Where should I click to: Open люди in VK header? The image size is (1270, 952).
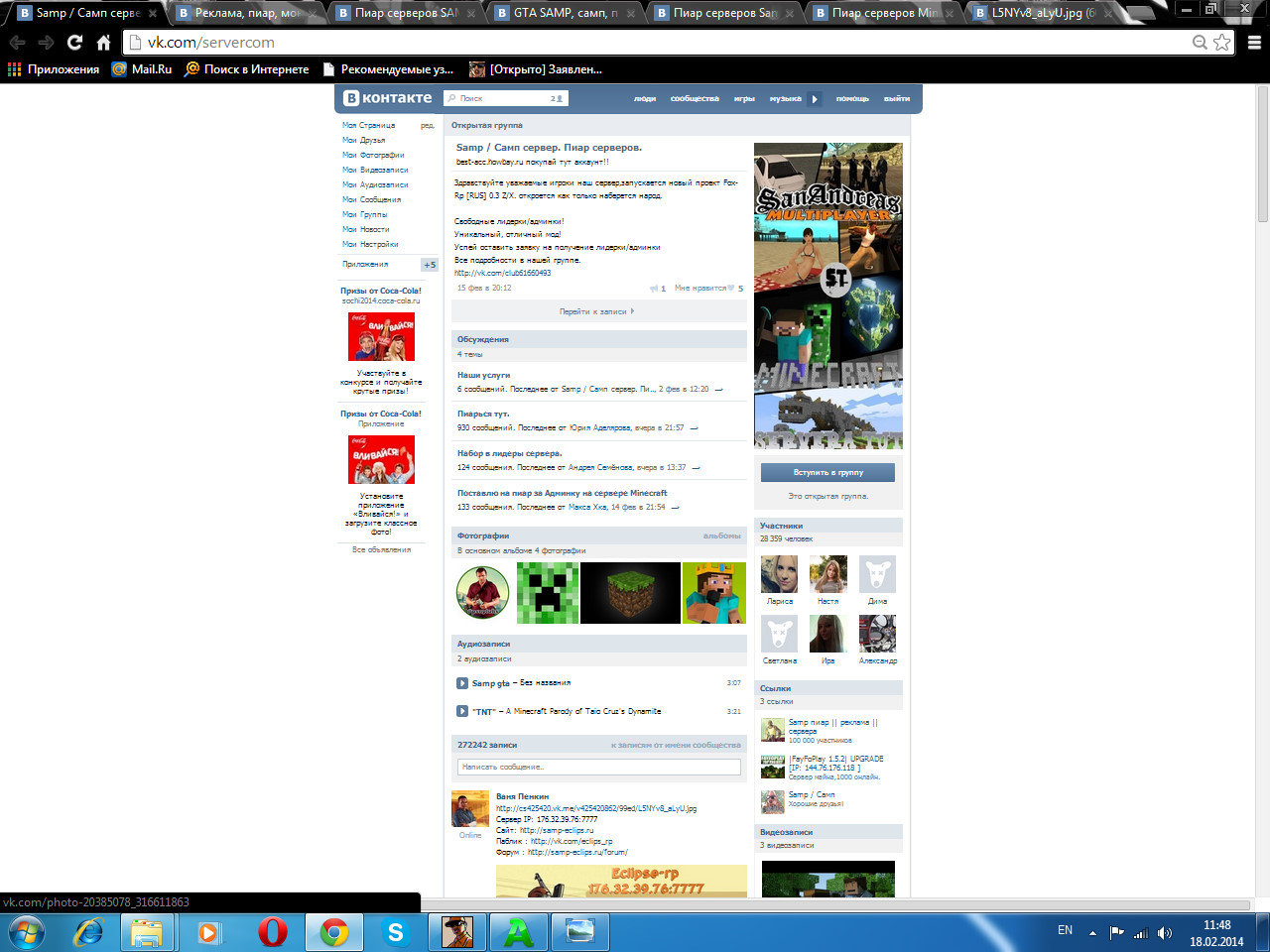[x=645, y=98]
